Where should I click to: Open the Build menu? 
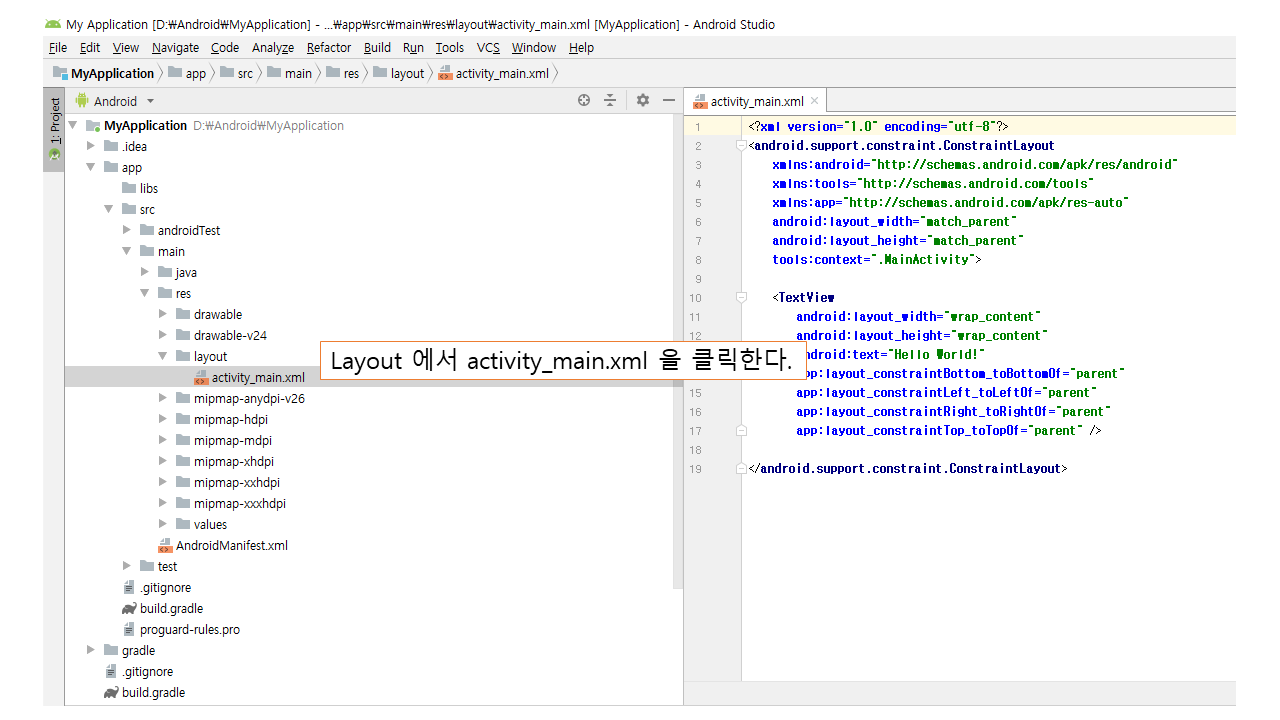(377, 48)
